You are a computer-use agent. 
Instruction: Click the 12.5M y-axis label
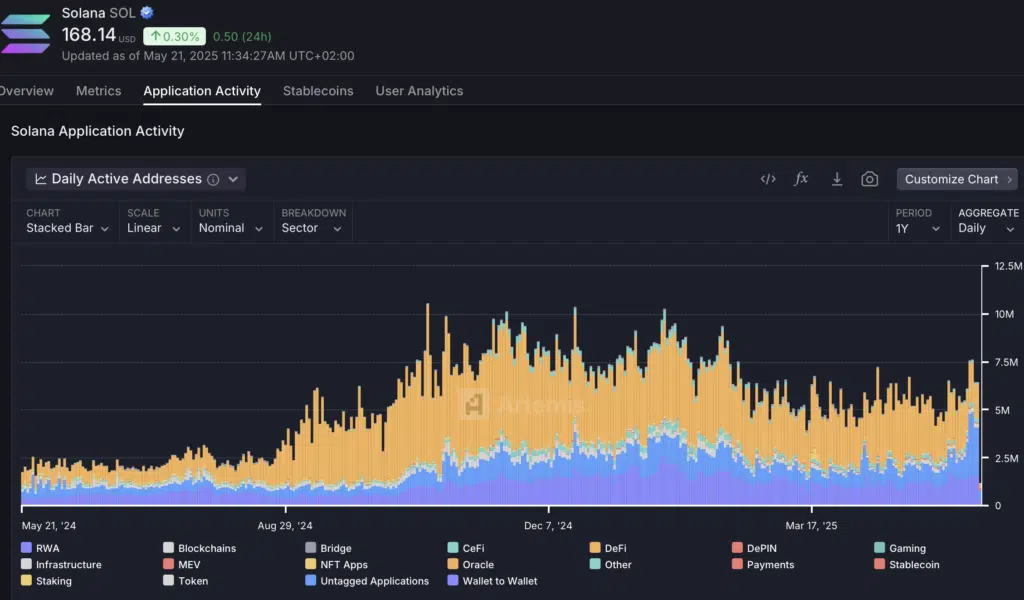1008,266
